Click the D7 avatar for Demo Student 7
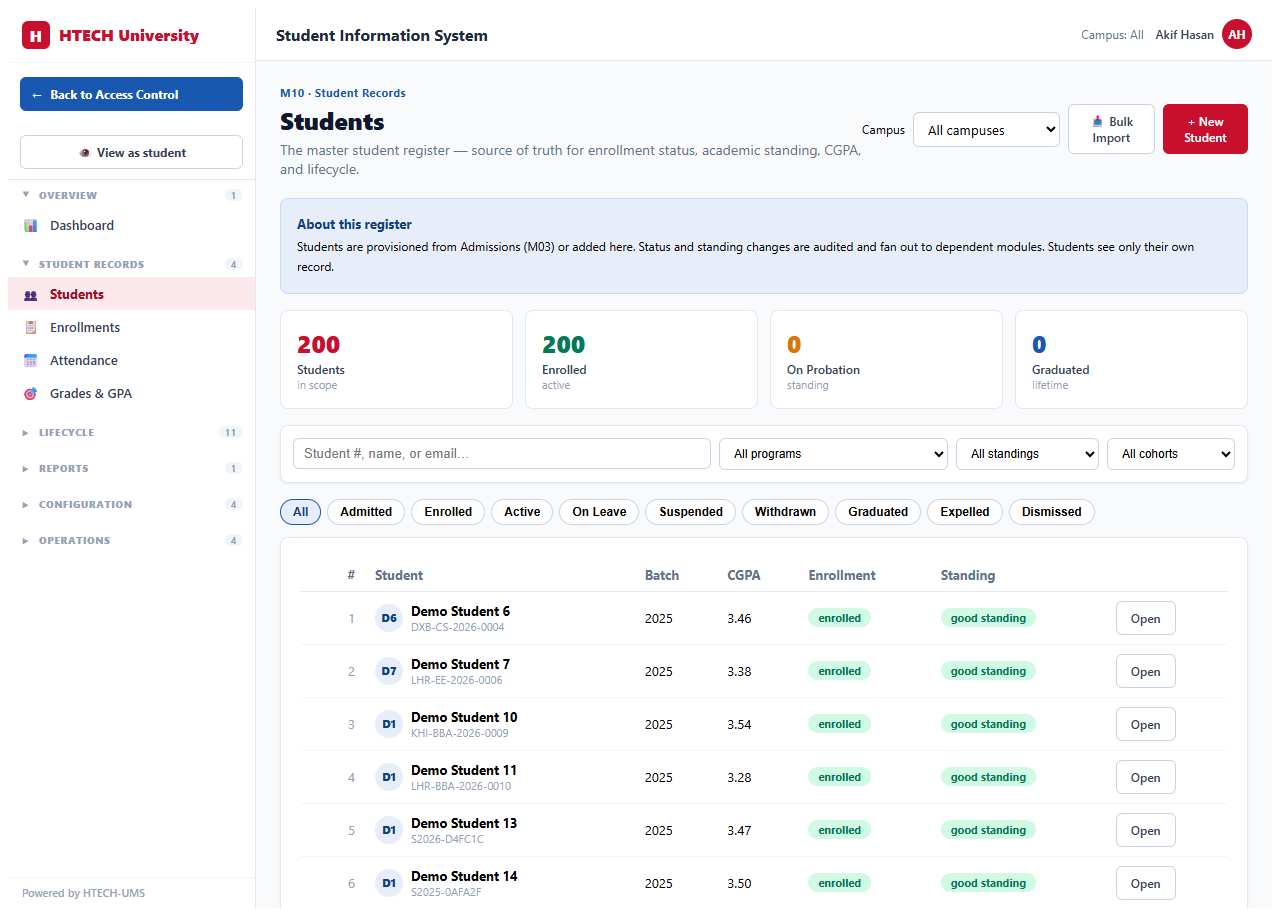 tap(389, 671)
